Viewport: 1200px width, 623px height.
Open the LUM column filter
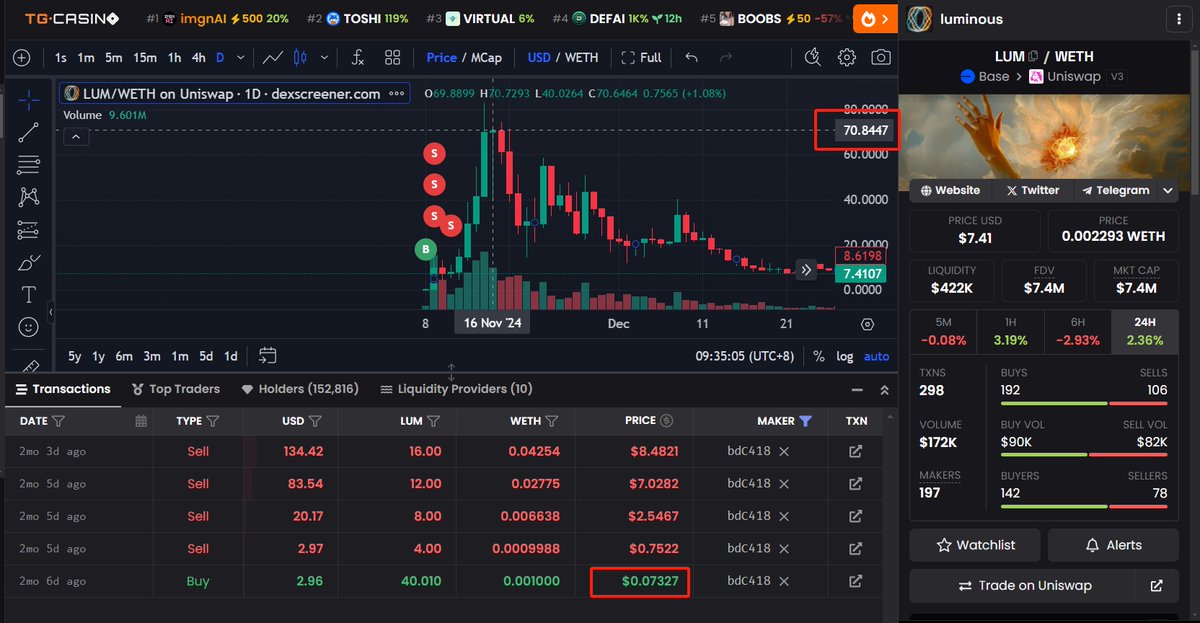point(434,421)
